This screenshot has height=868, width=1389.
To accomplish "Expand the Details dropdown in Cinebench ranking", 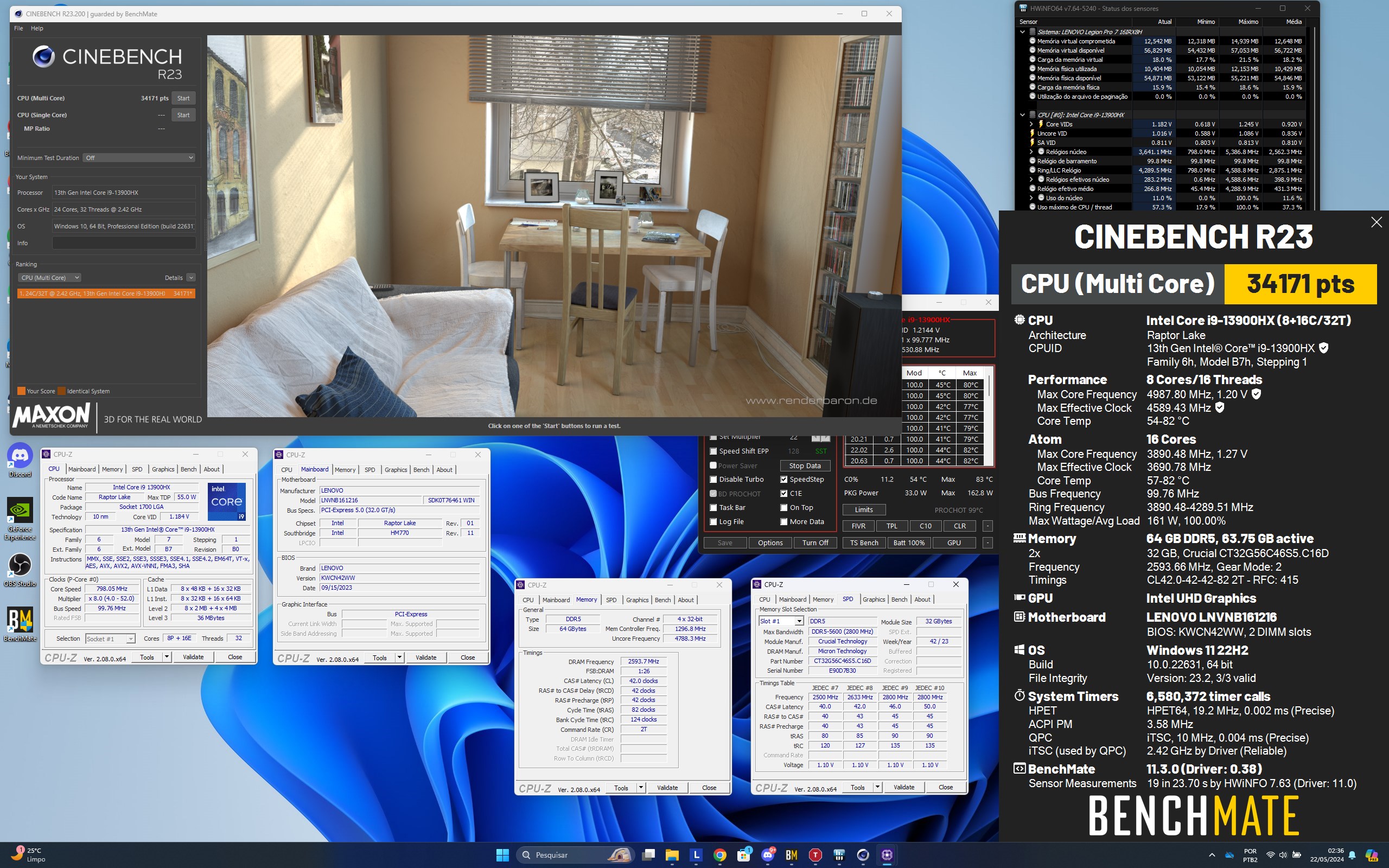I will point(191,278).
